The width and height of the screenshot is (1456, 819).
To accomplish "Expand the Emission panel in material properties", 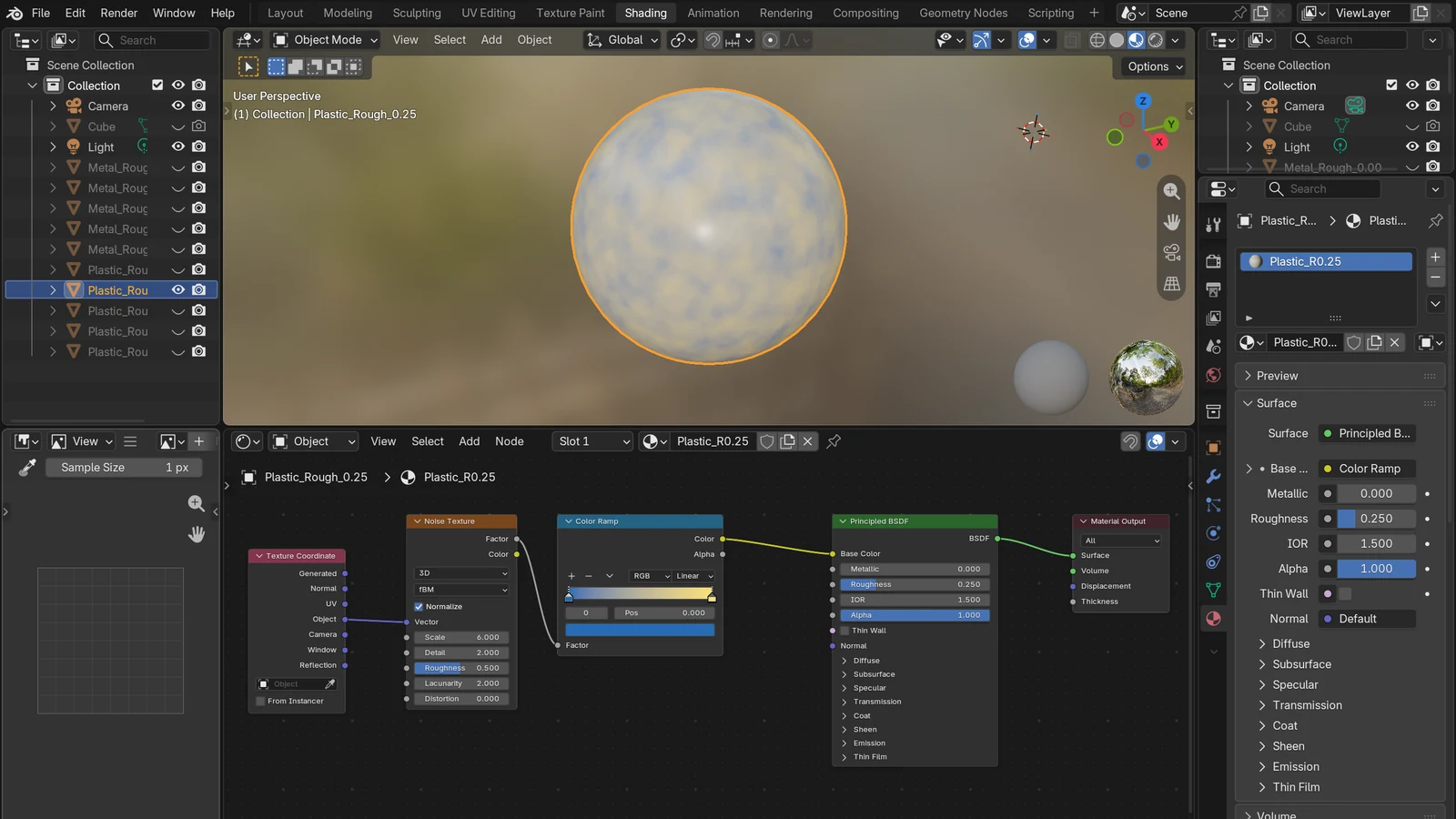I will [x=1296, y=767].
